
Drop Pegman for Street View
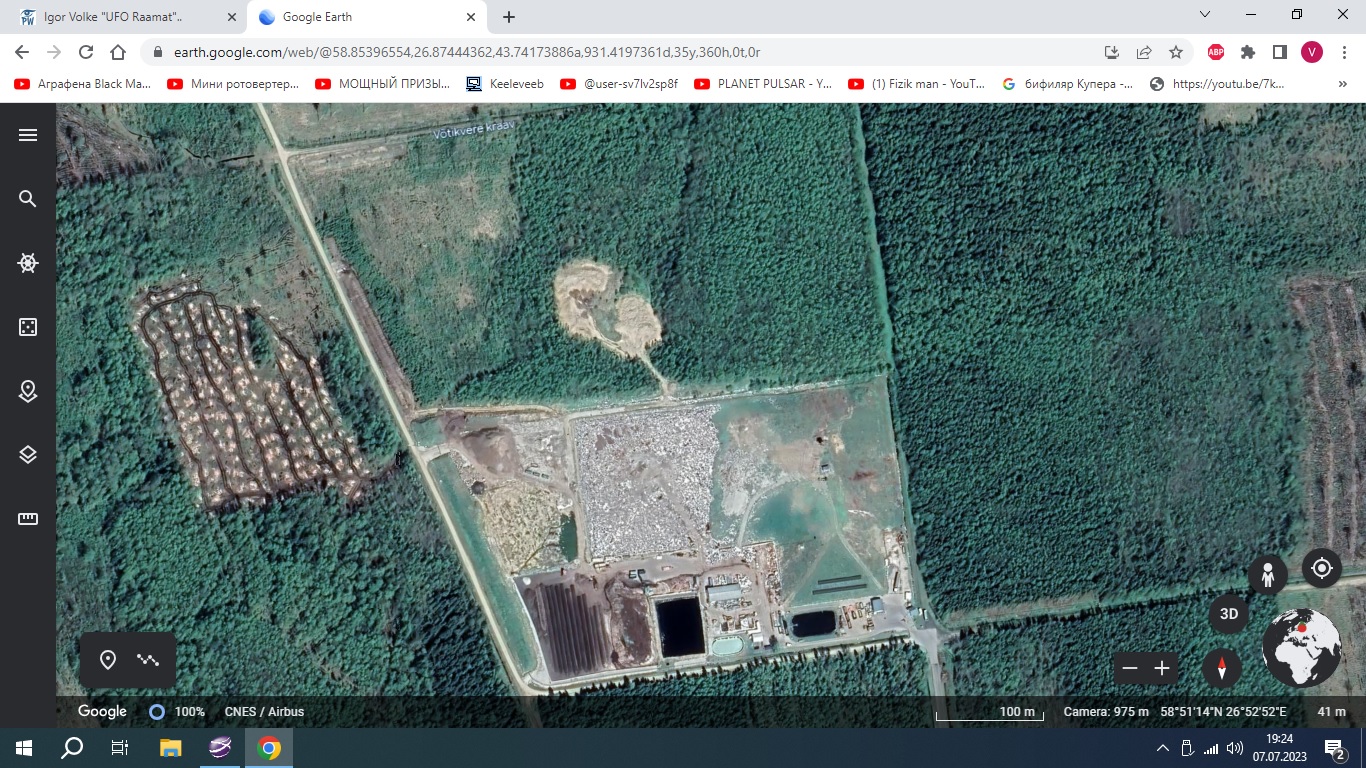pos(1267,575)
